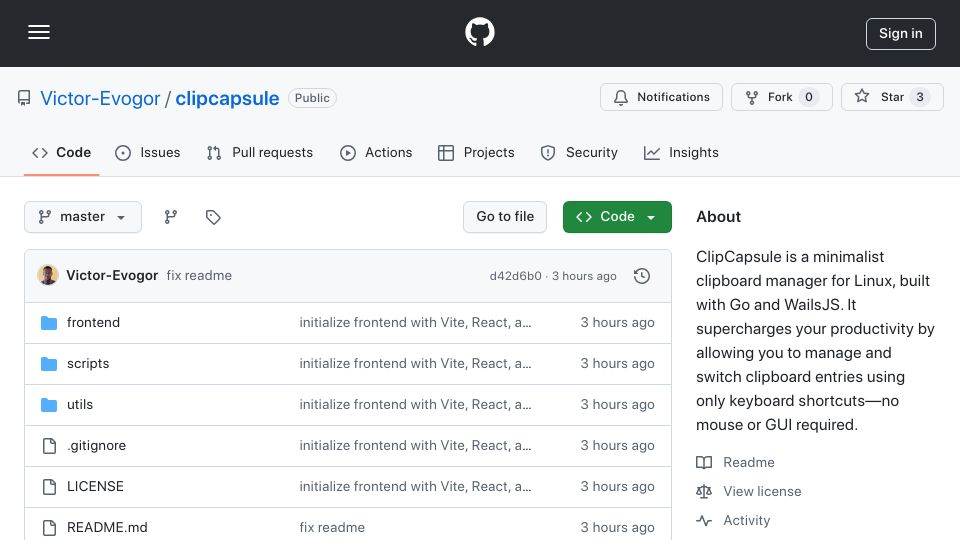Expand the green Code dropdown

point(617,217)
